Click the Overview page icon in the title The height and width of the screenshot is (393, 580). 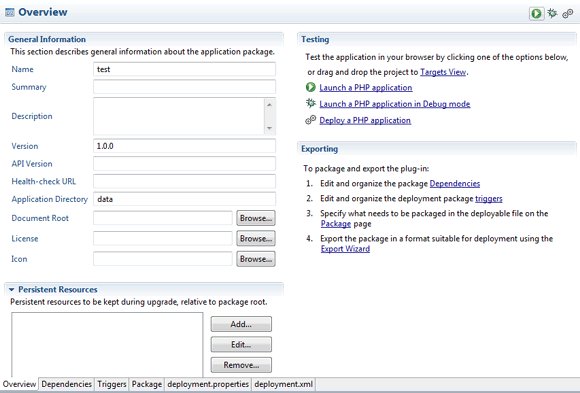[x=10, y=12]
